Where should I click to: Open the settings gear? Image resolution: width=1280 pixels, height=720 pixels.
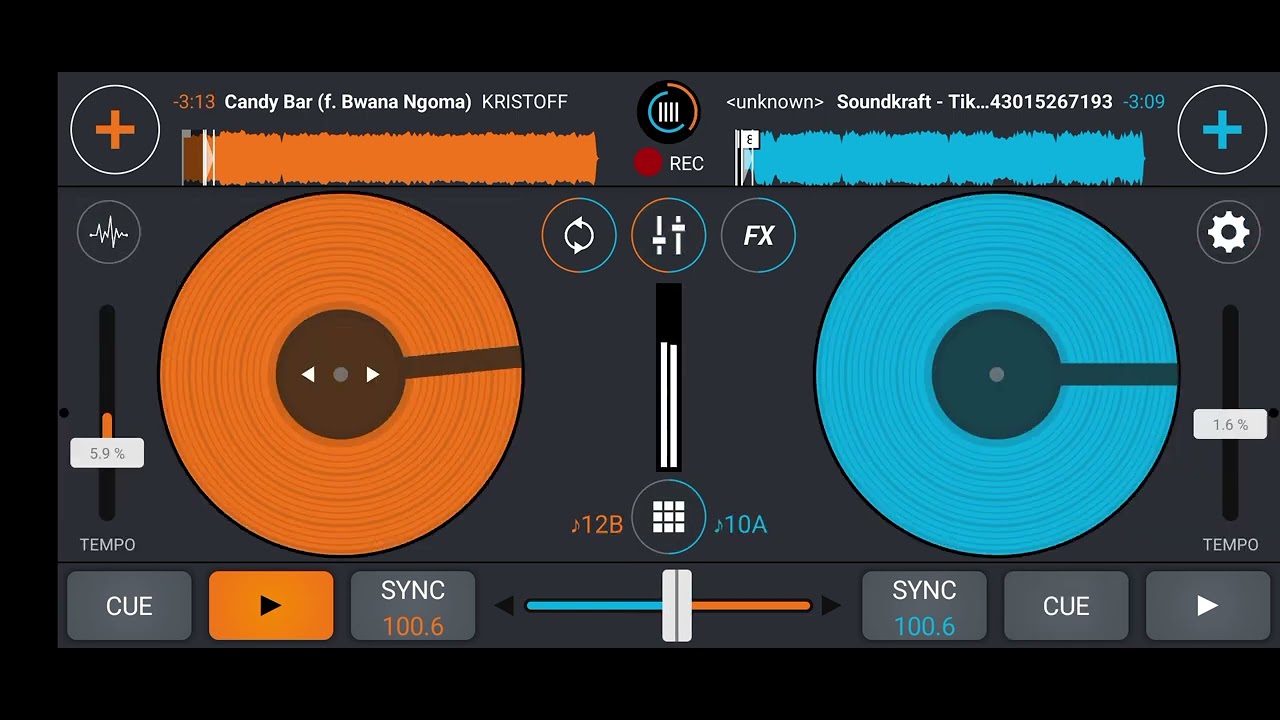tap(1228, 233)
